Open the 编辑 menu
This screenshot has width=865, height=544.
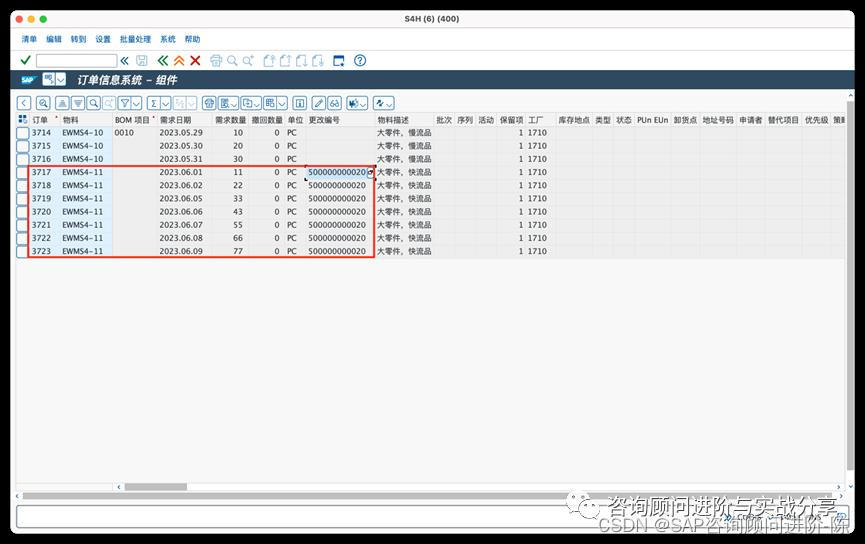click(x=54, y=39)
